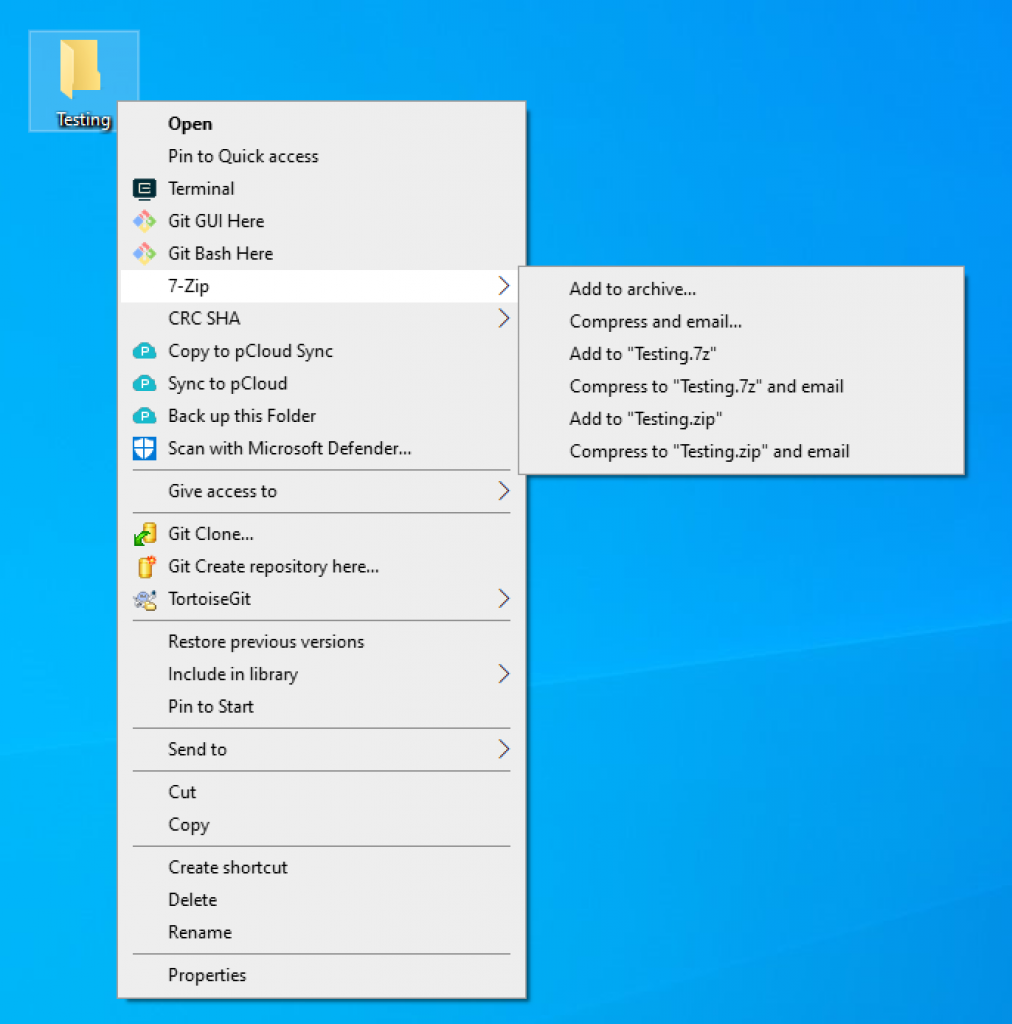Choose Rename from the context menu

322,933
